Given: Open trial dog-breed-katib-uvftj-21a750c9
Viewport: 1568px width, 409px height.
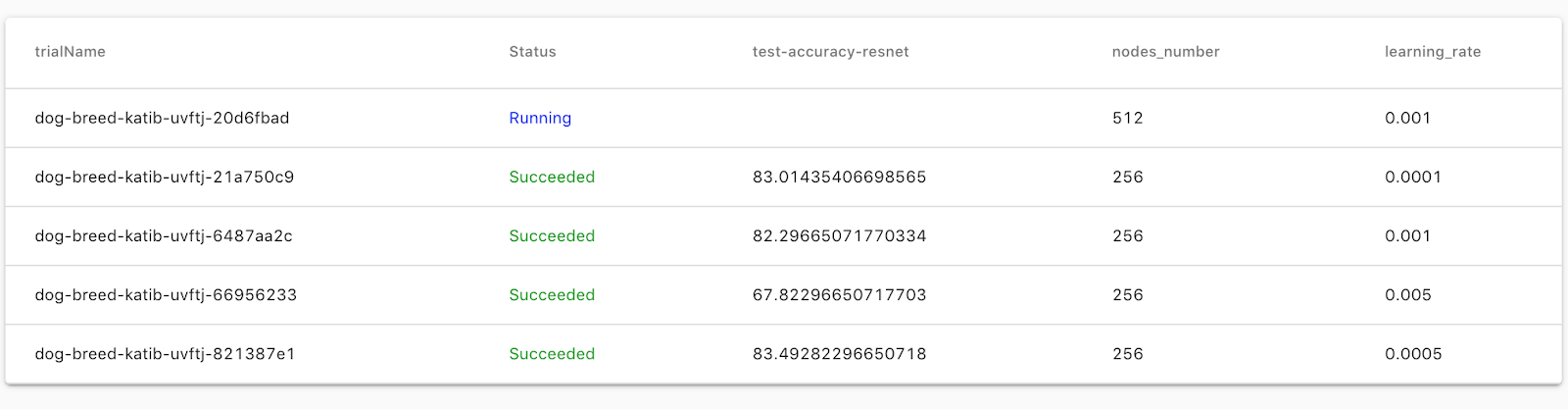Looking at the screenshot, I should coord(164,177).
